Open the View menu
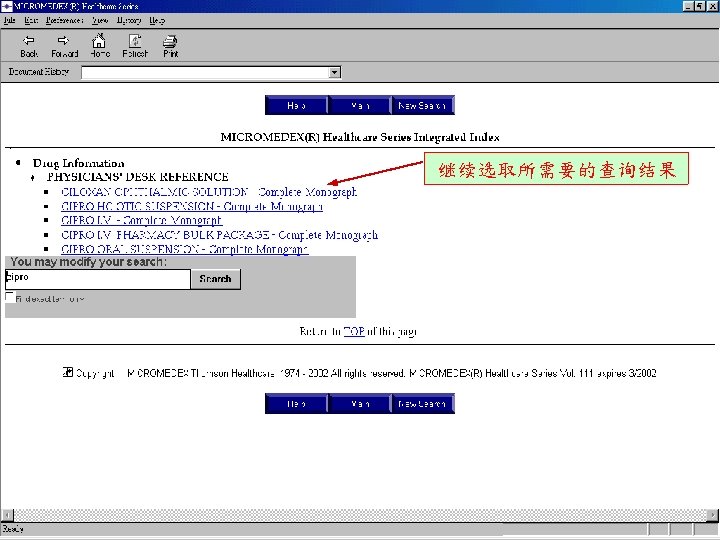This screenshot has height=540, width=720. pos(100,21)
